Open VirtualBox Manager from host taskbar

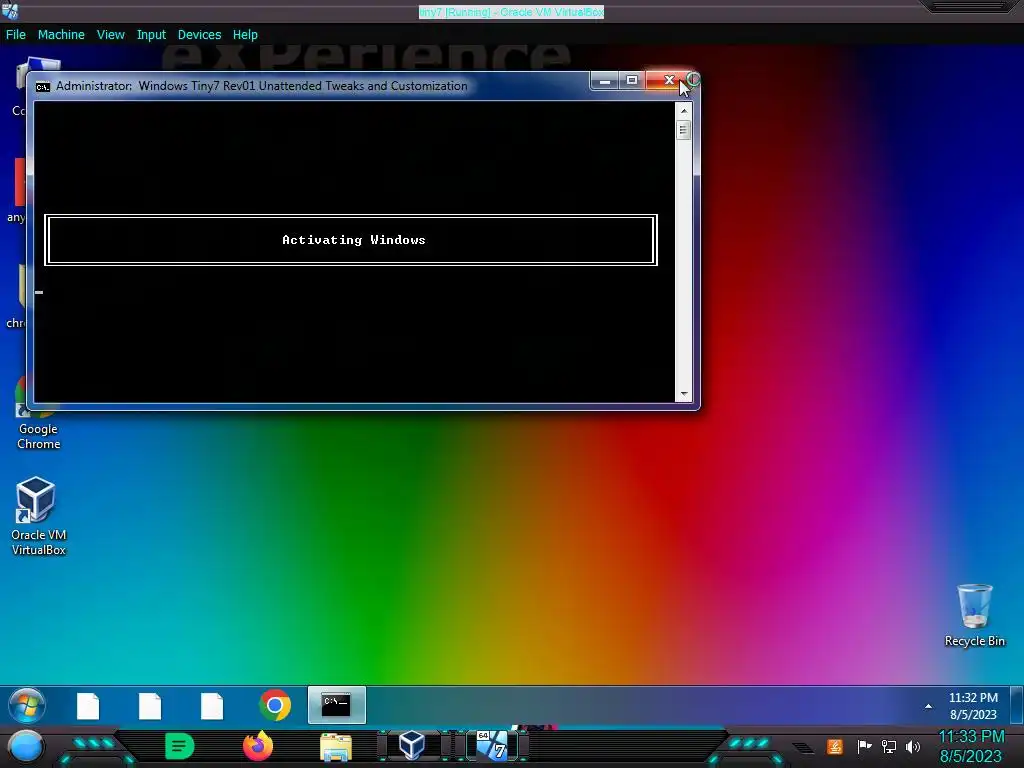(x=412, y=746)
